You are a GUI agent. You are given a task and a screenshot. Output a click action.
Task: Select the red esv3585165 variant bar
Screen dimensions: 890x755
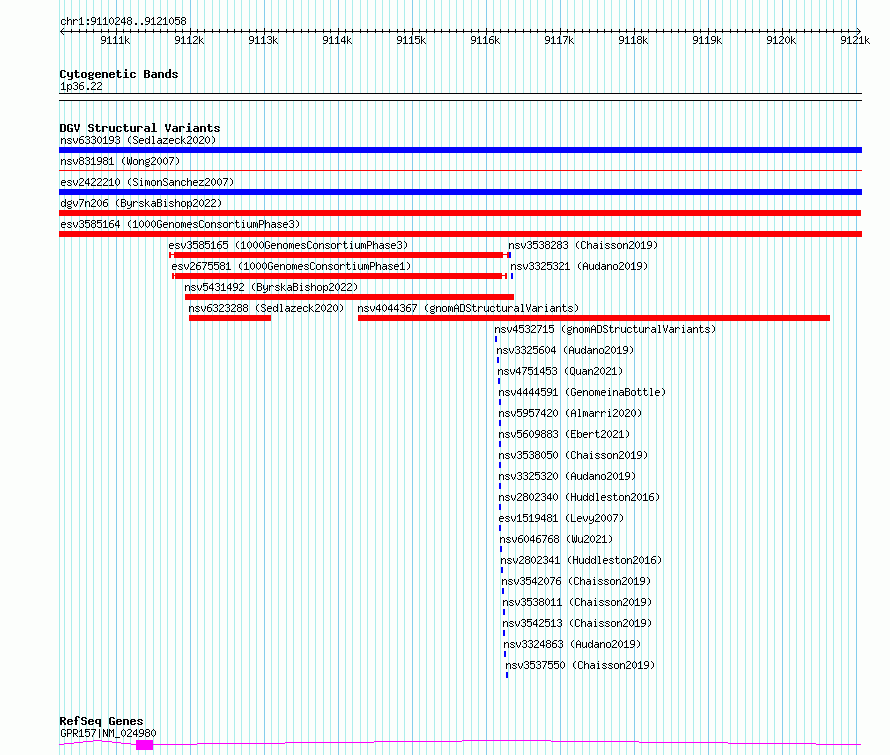pos(339,255)
